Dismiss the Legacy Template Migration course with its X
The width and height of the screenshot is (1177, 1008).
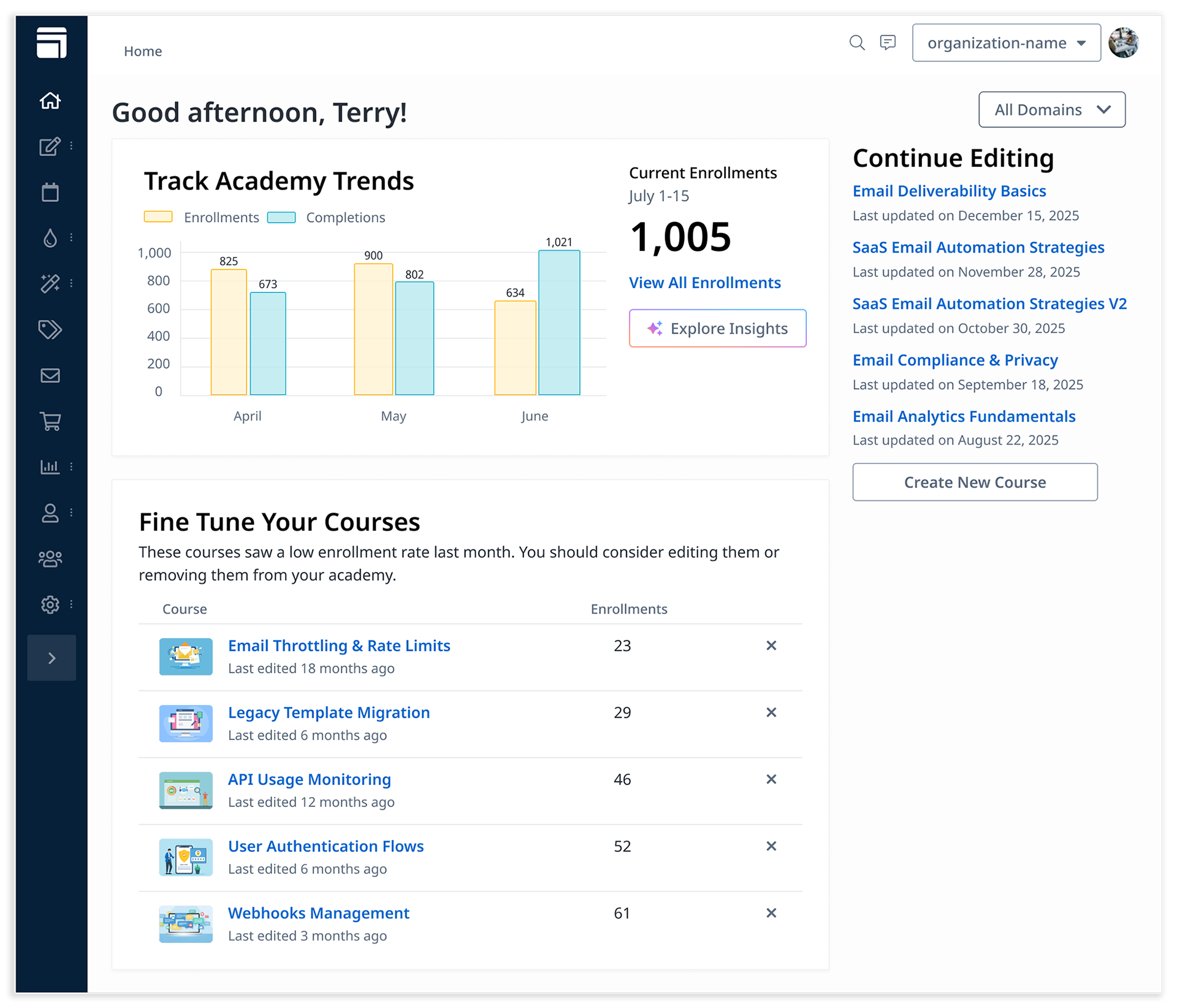click(x=771, y=712)
